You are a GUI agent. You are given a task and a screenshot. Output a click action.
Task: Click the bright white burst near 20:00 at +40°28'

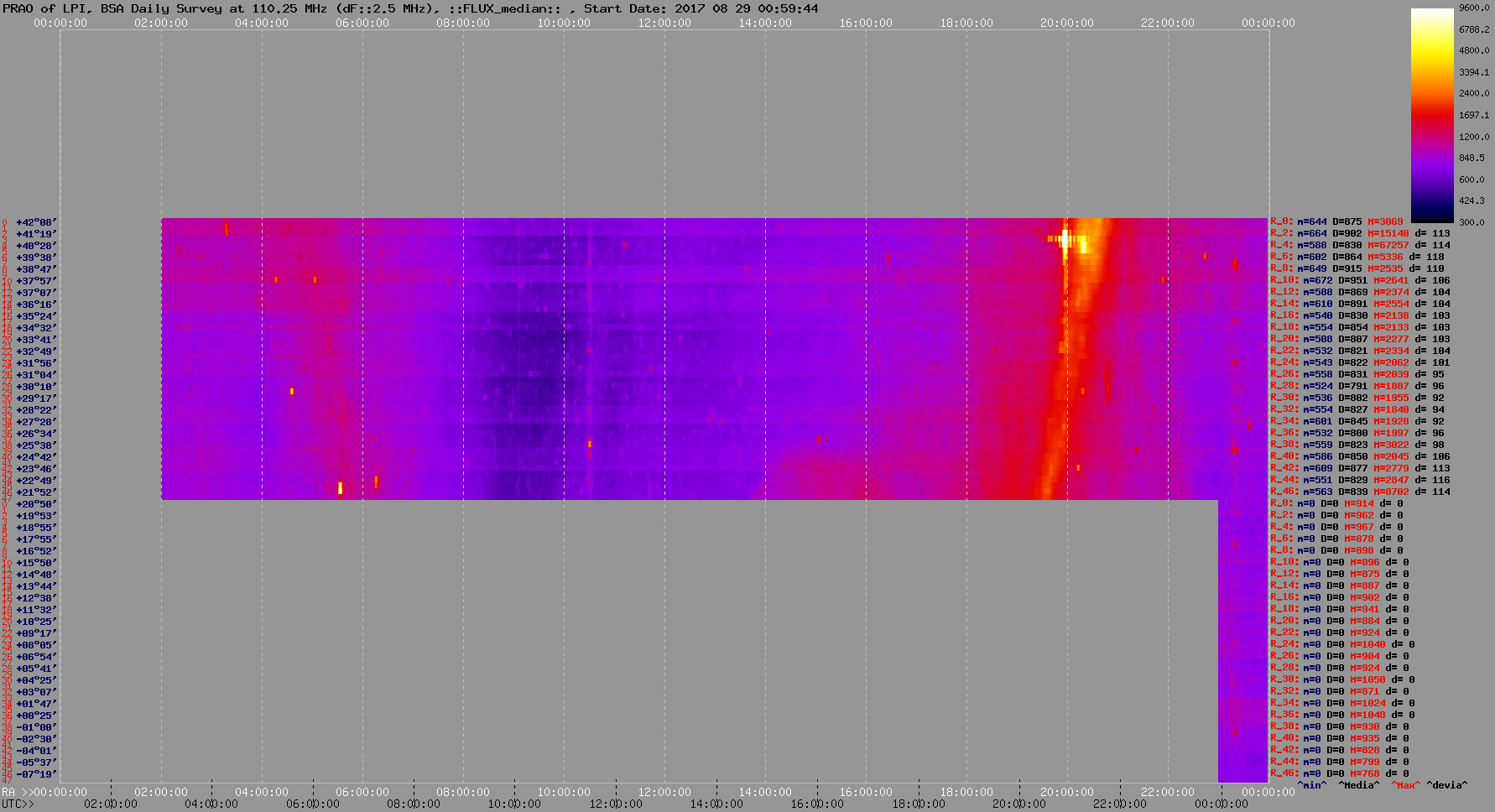click(1065, 240)
